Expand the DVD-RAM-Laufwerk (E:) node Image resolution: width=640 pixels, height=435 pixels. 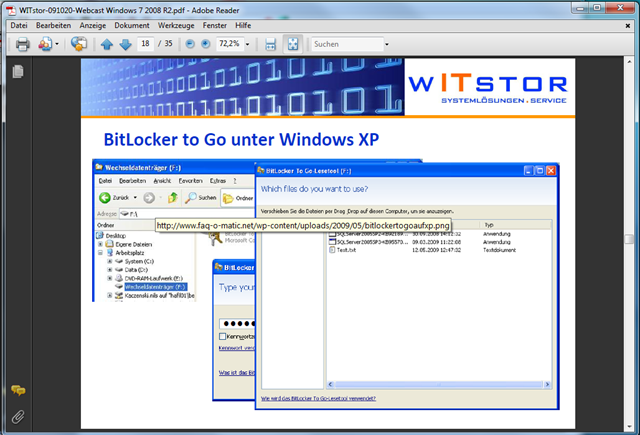109,278
